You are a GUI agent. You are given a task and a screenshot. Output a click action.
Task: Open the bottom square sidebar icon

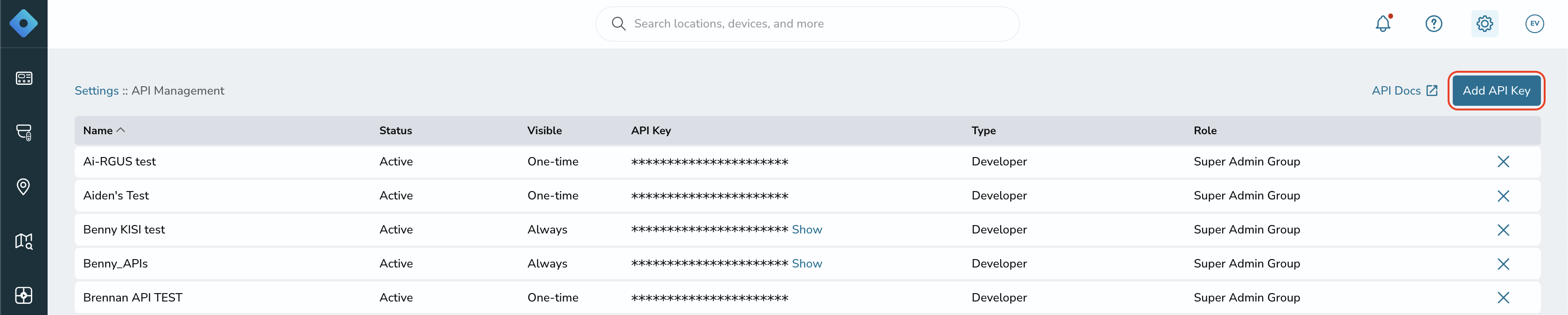point(24,295)
